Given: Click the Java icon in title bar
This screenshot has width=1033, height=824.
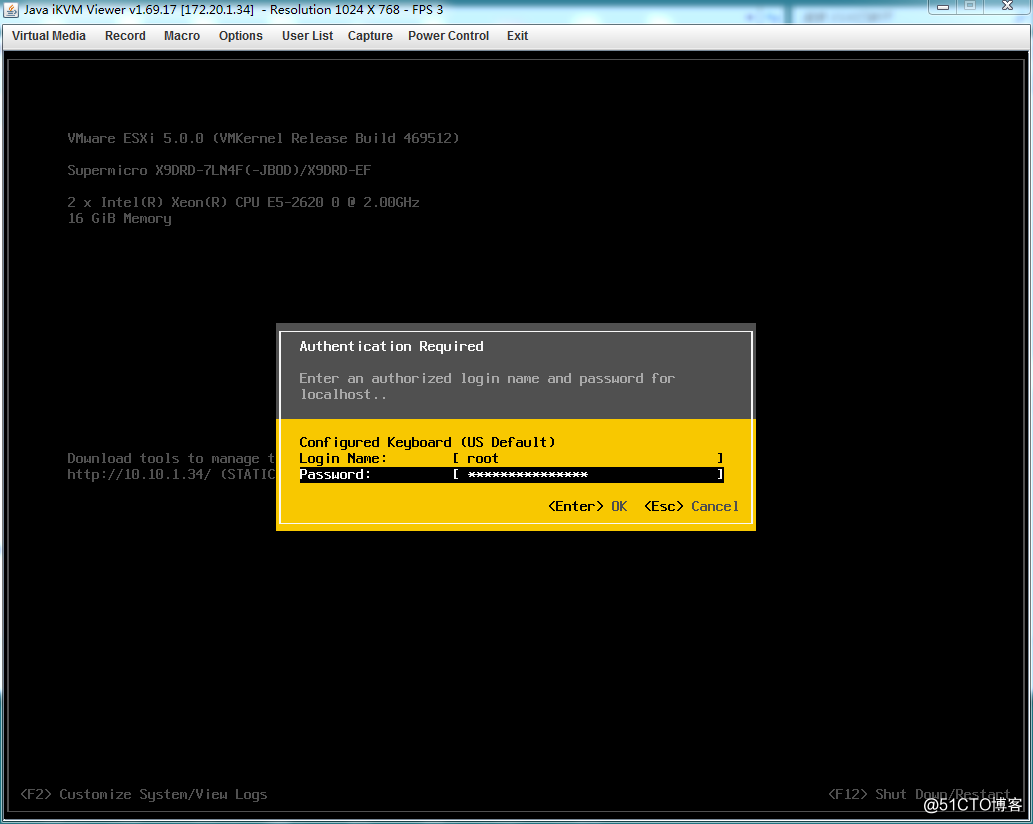Looking at the screenshot, I should point(11,10).
